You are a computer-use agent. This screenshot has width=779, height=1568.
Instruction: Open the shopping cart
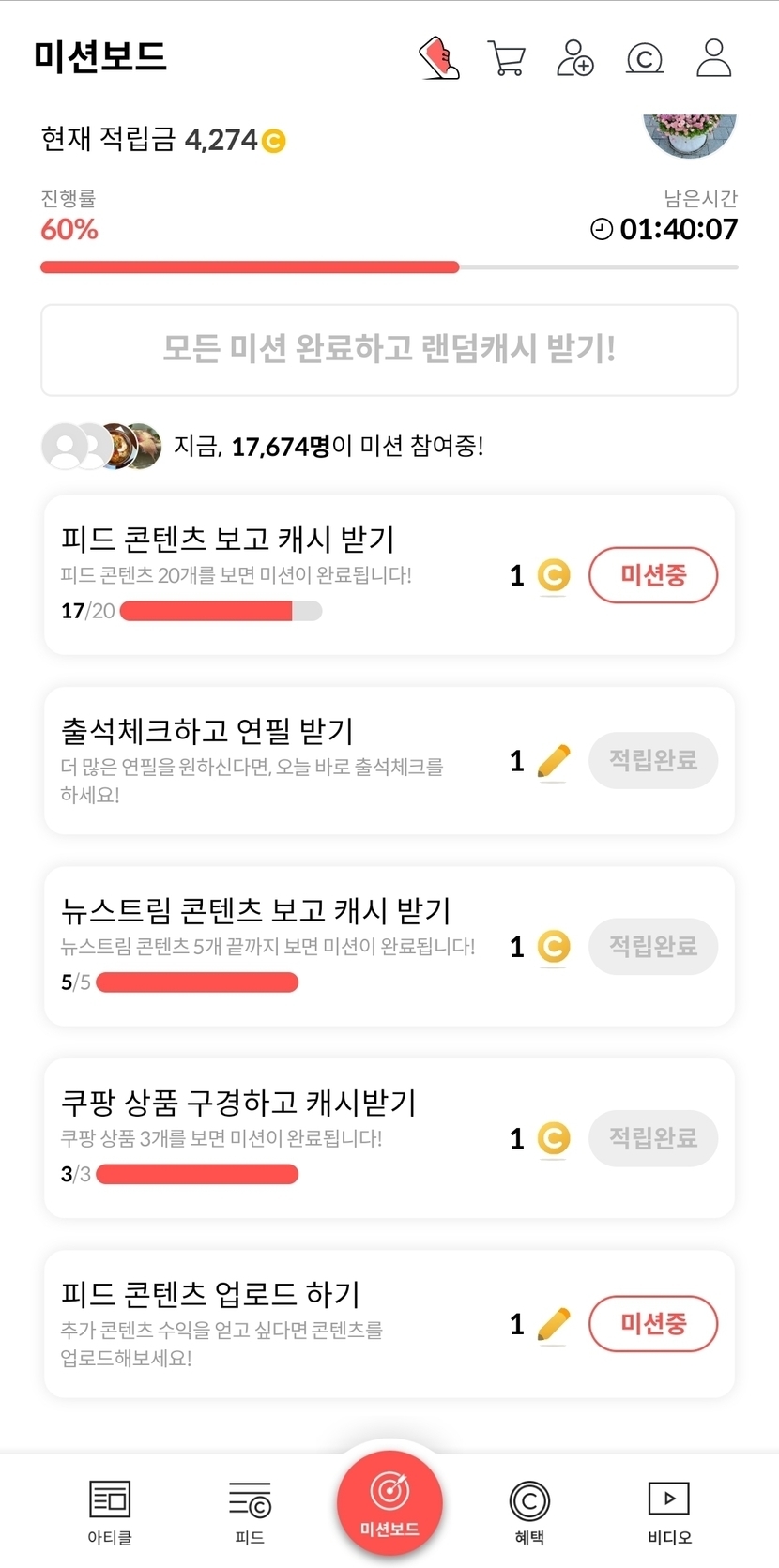[x=507, y=58]
